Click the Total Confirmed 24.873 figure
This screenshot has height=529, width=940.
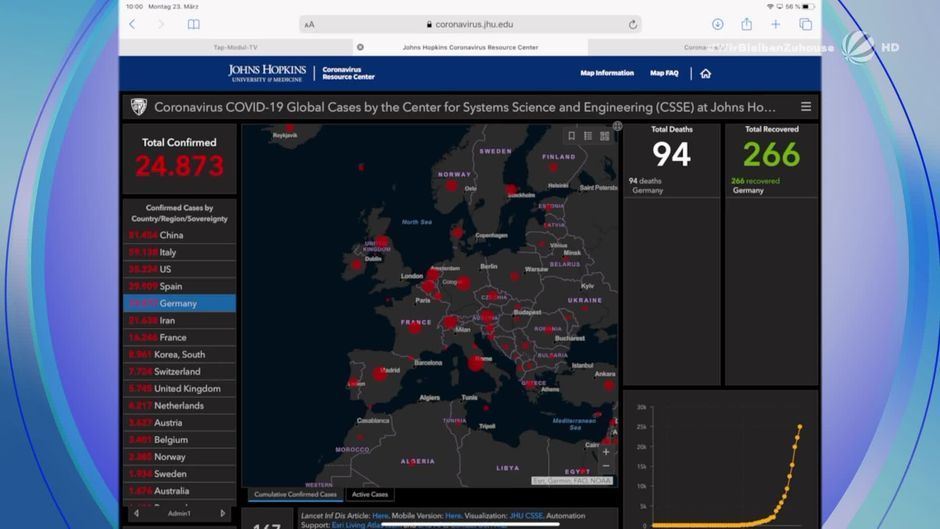coord(179,166)
